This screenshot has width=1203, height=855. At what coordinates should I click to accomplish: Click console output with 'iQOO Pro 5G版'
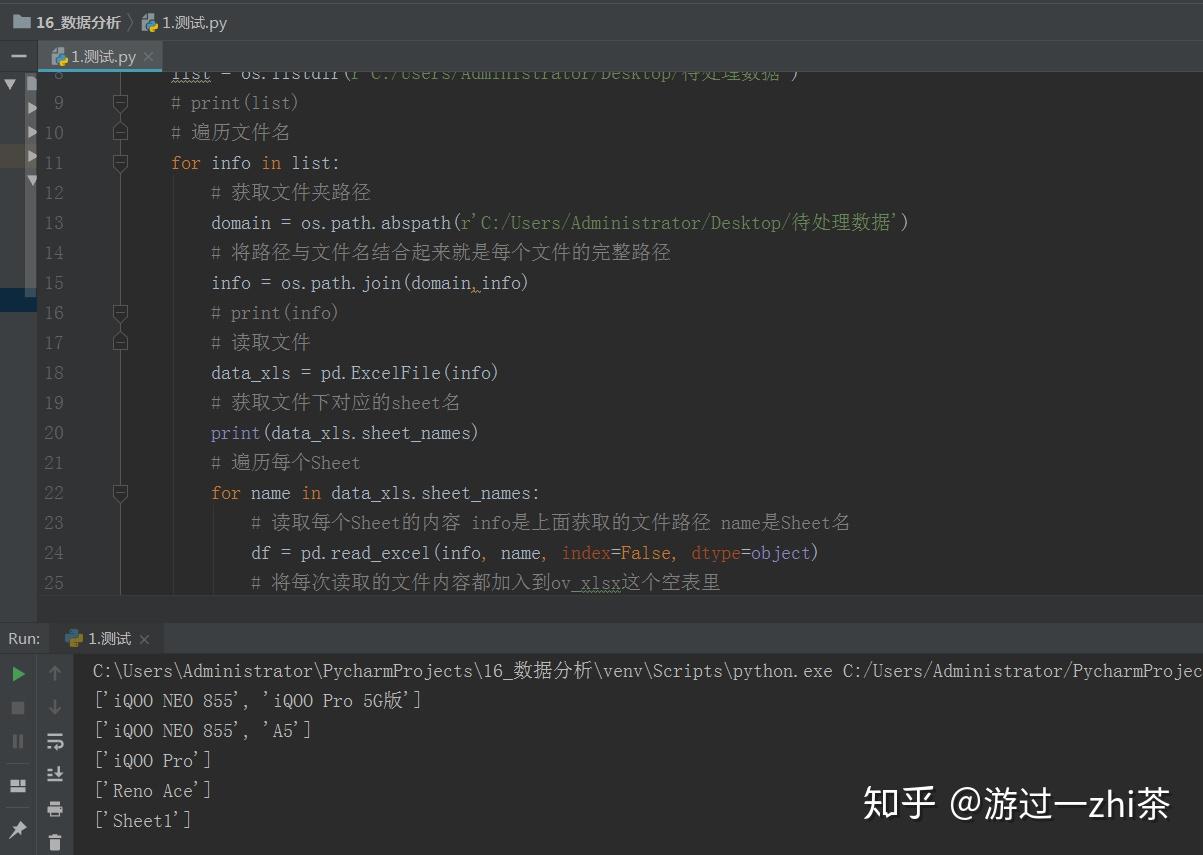coord(257,701)
